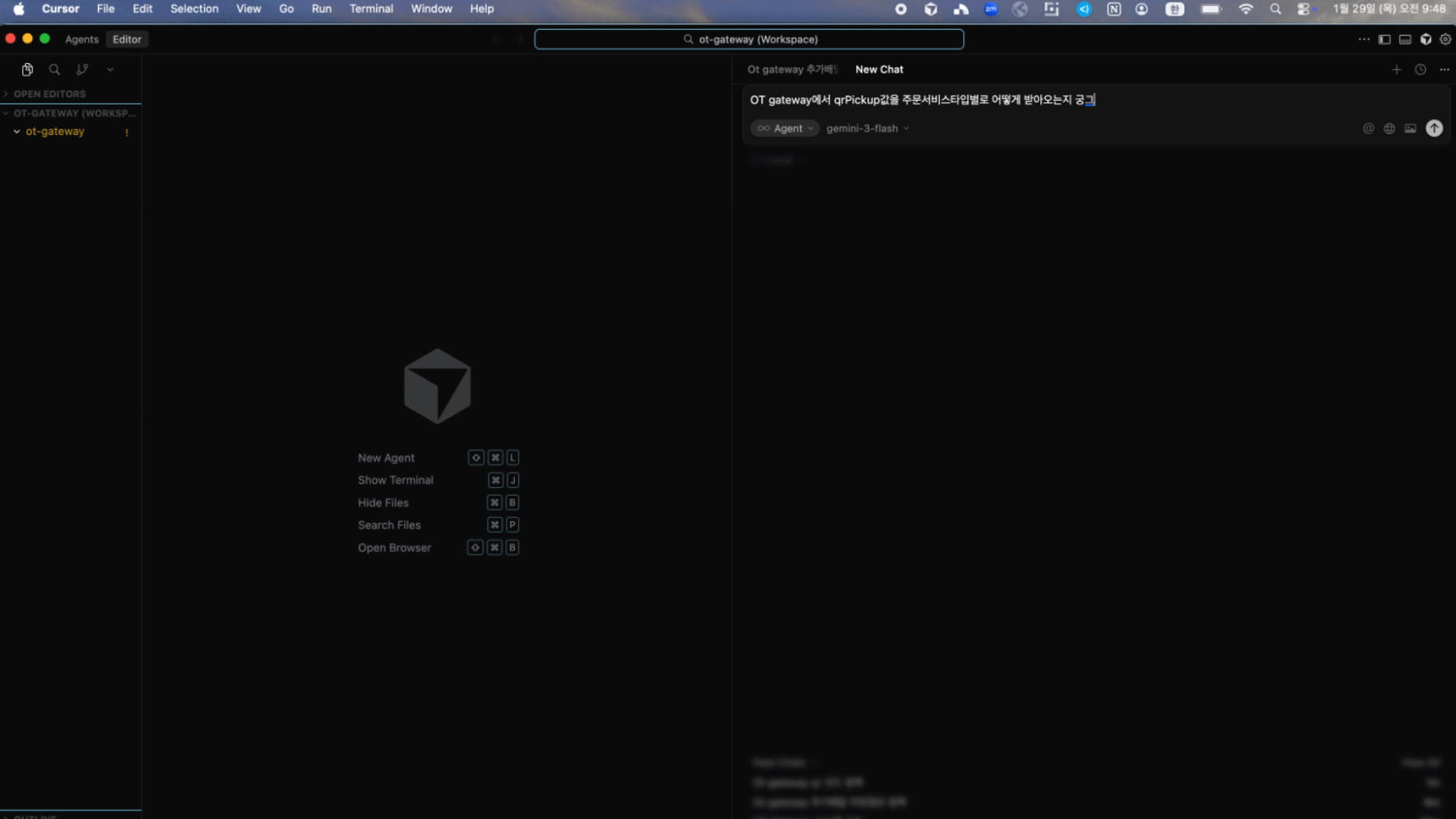Viewport: 1456px width, 819px height.
Task: Click the globe web search icon
Action: pos(1389,128)
